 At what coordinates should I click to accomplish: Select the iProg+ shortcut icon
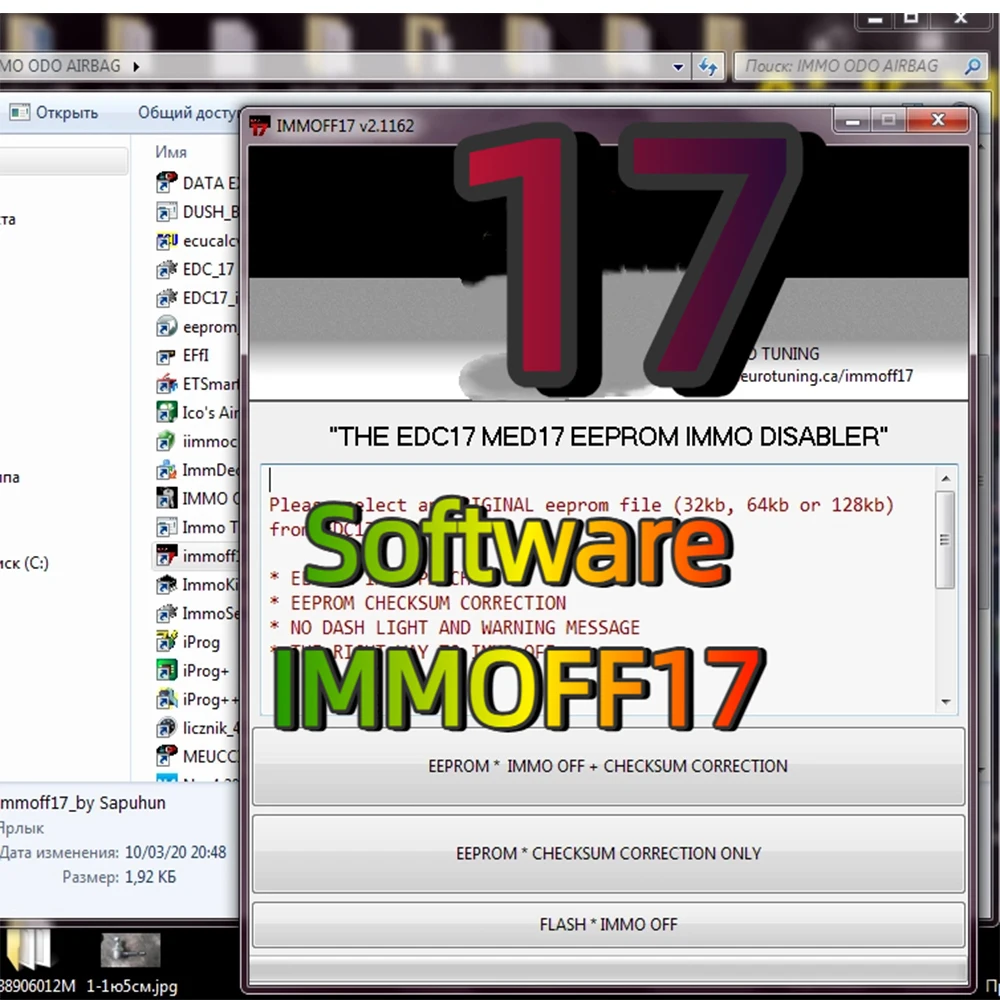(166, 670)
